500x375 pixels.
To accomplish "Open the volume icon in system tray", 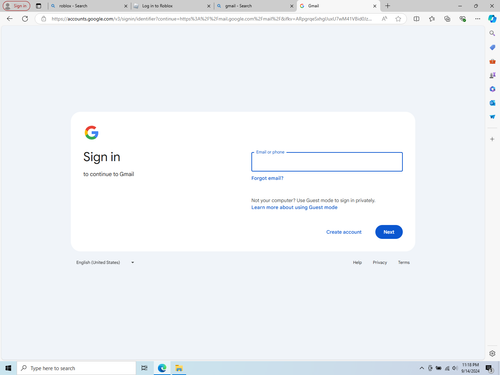I will coord(455,368).
